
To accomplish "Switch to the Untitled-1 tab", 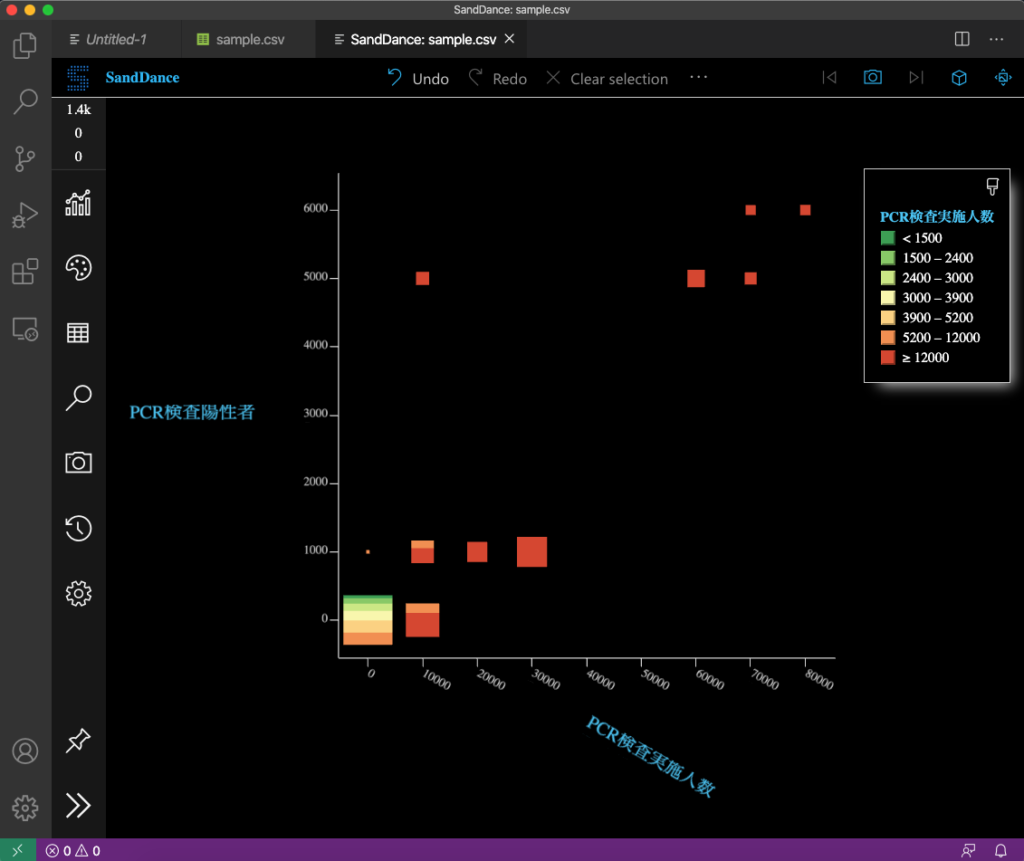I will [x=108, y=40].
